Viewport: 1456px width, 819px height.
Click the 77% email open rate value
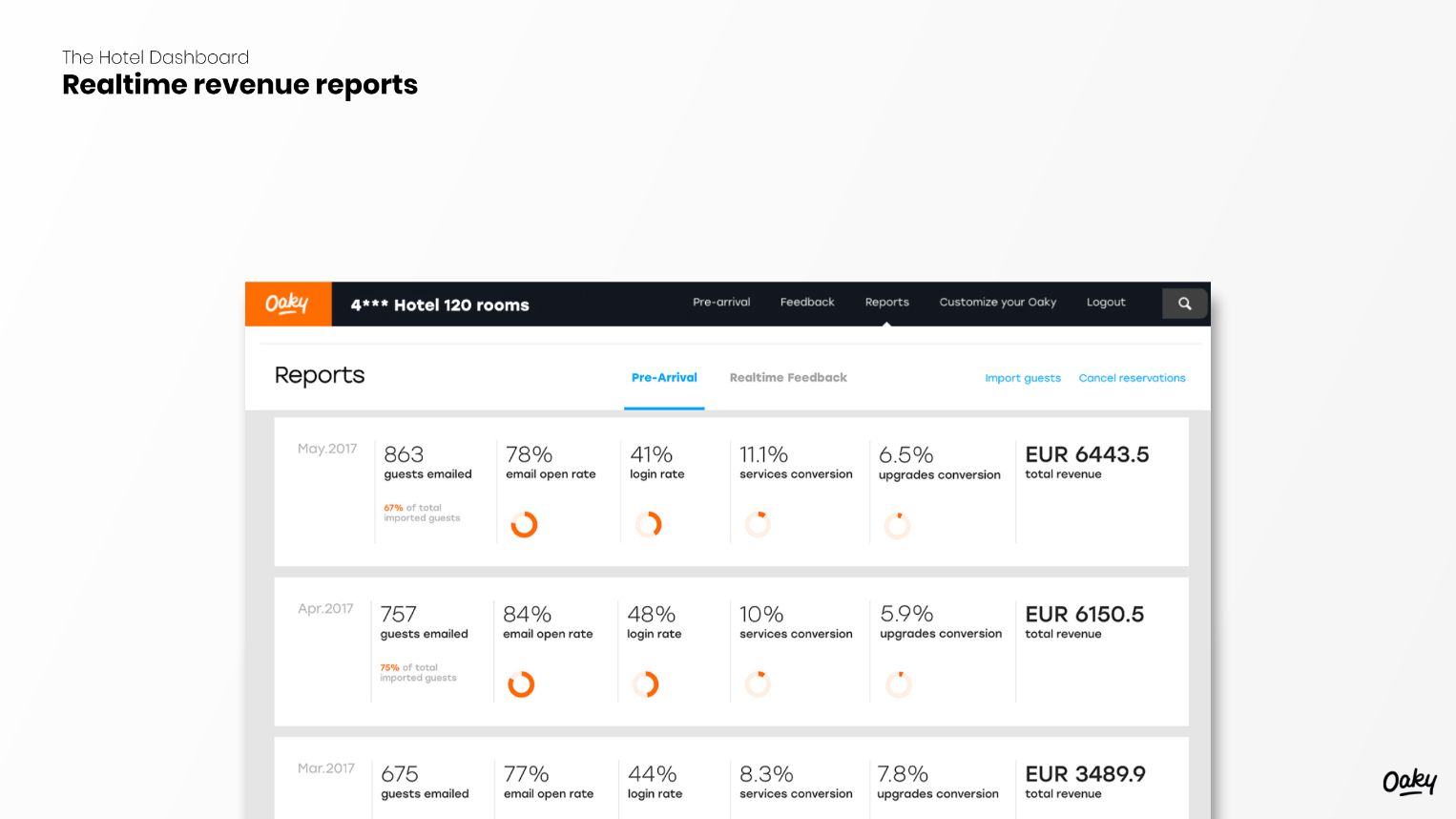pyautogui.click(x=527, y=774)
